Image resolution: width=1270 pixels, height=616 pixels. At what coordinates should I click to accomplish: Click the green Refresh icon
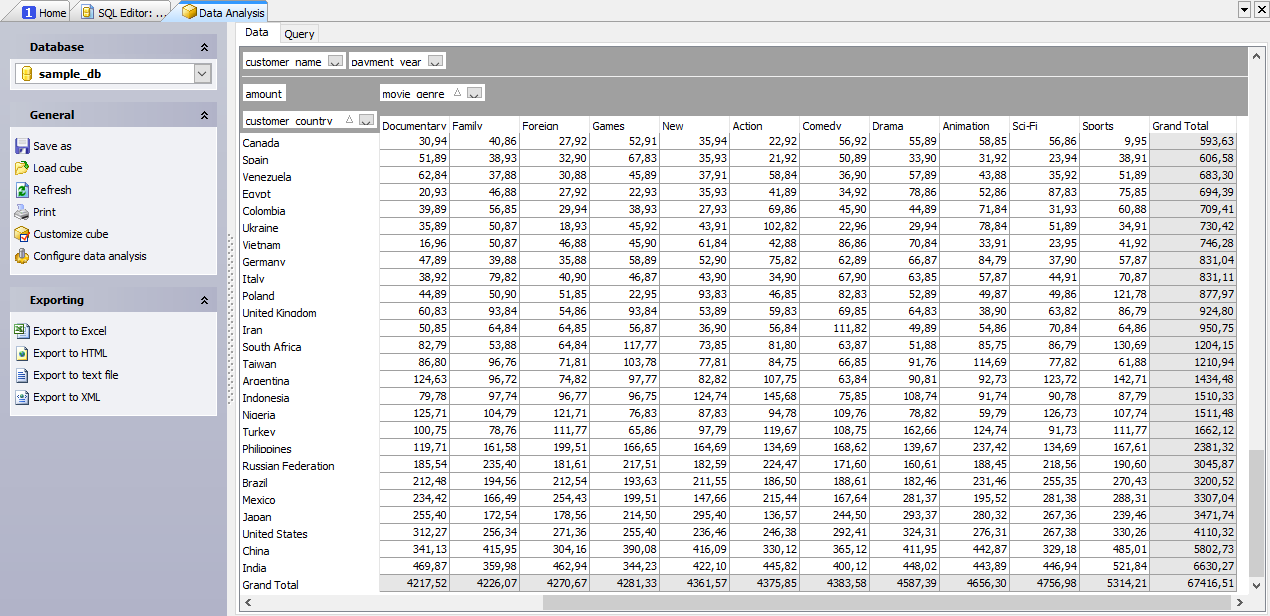(x=23, y=190)
